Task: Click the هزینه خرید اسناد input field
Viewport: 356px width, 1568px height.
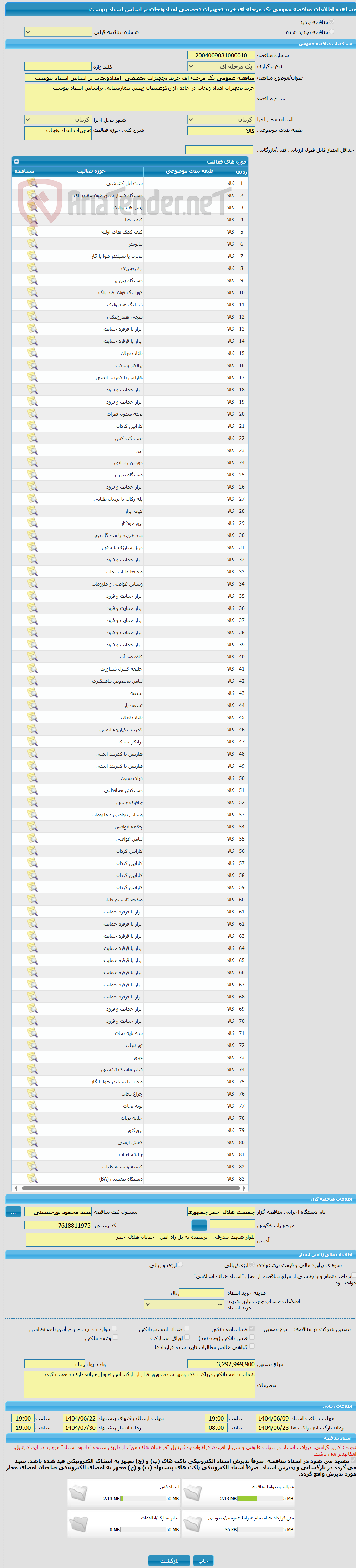Action: (x=202, y=1292)
